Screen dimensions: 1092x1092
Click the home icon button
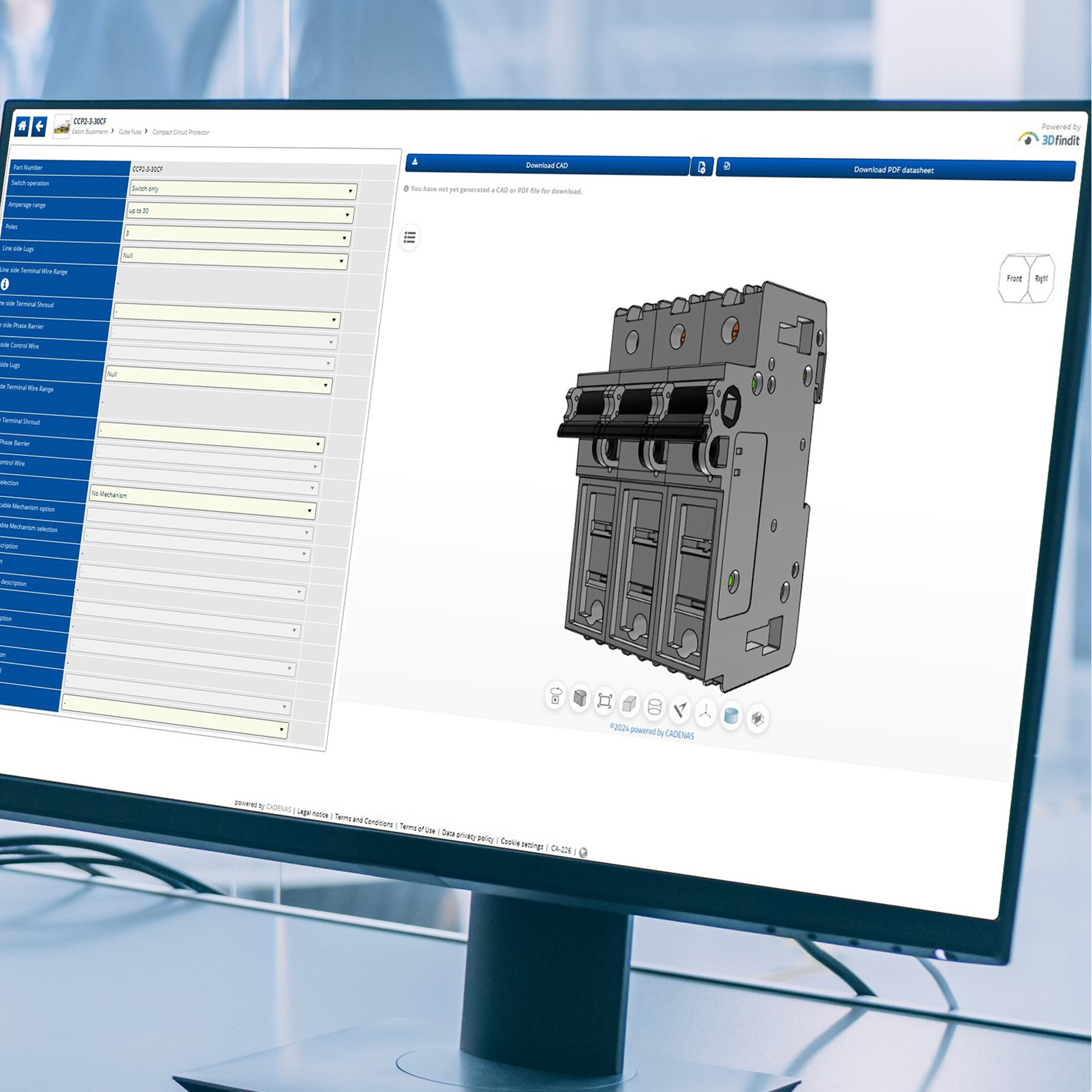click(x=22, y=125)
